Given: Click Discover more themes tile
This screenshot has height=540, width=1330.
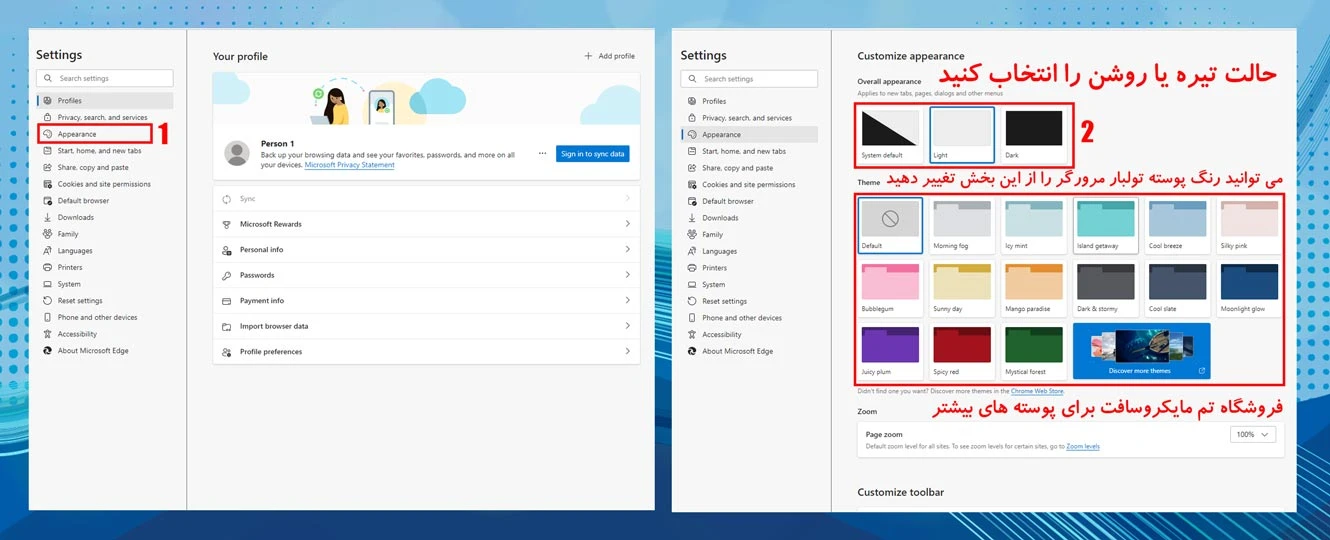Looking at the screenshot, I should [x=1142, y=350].
